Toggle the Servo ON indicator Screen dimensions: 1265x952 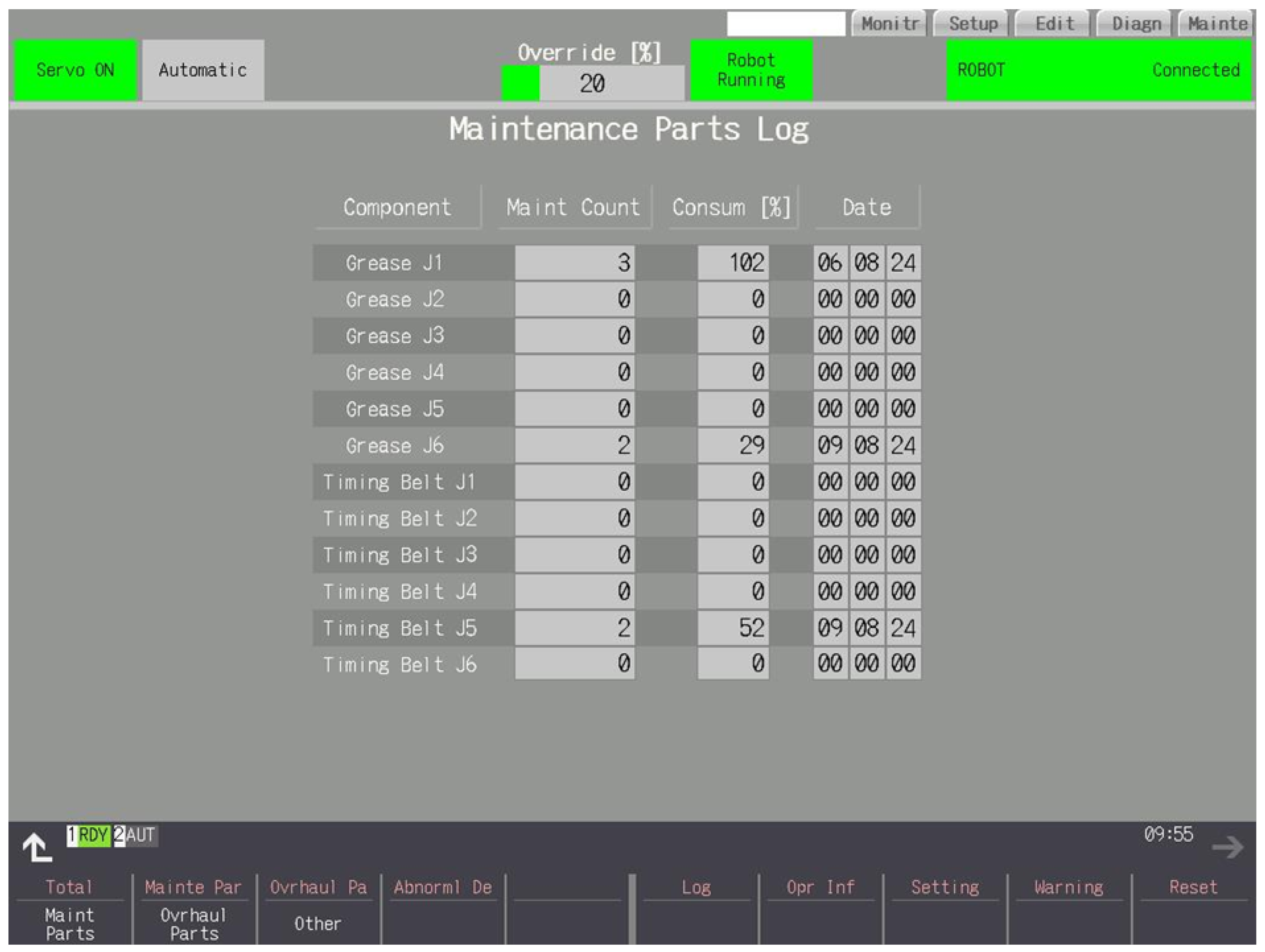tap(75, 70)
